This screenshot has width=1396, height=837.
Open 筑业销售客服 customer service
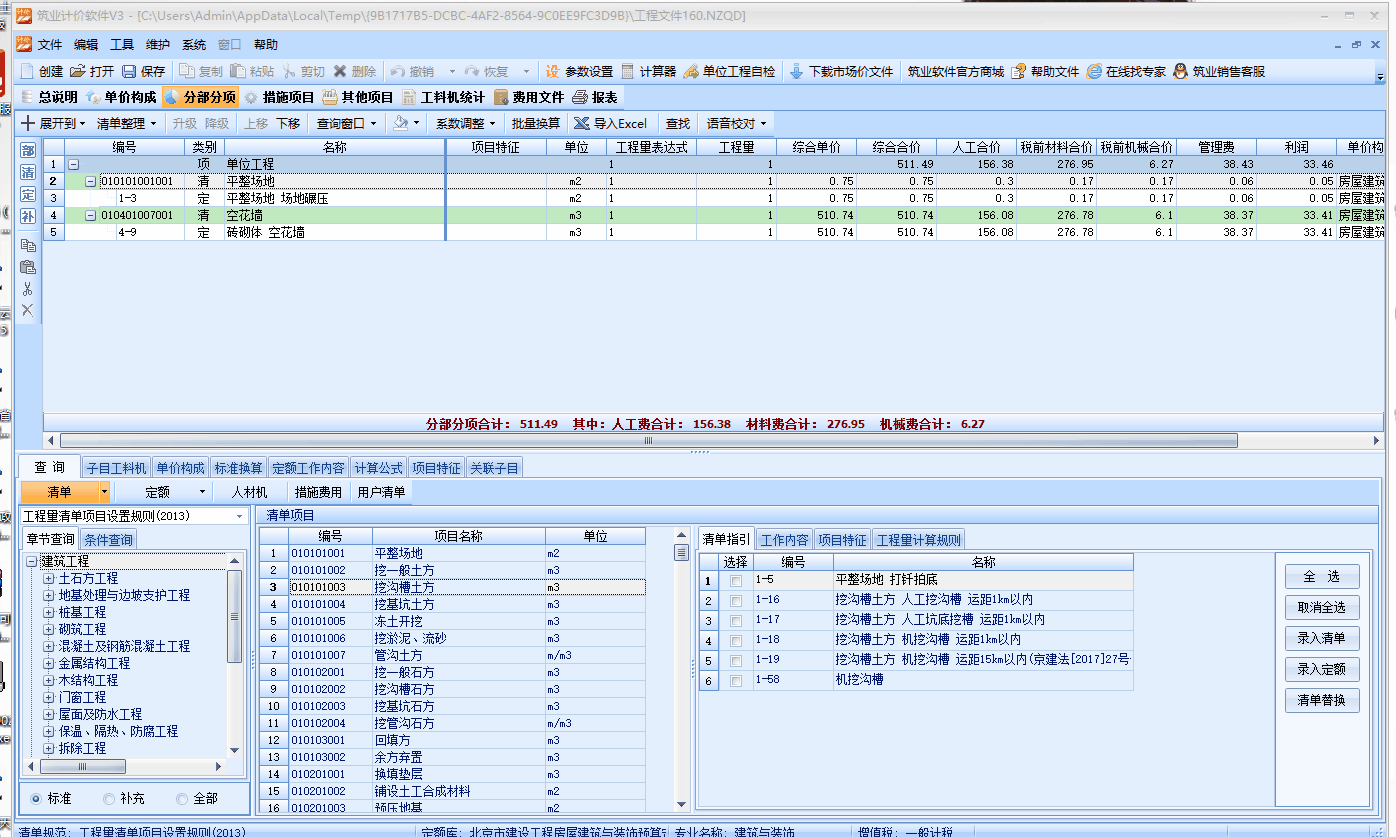coord(1180,72)
